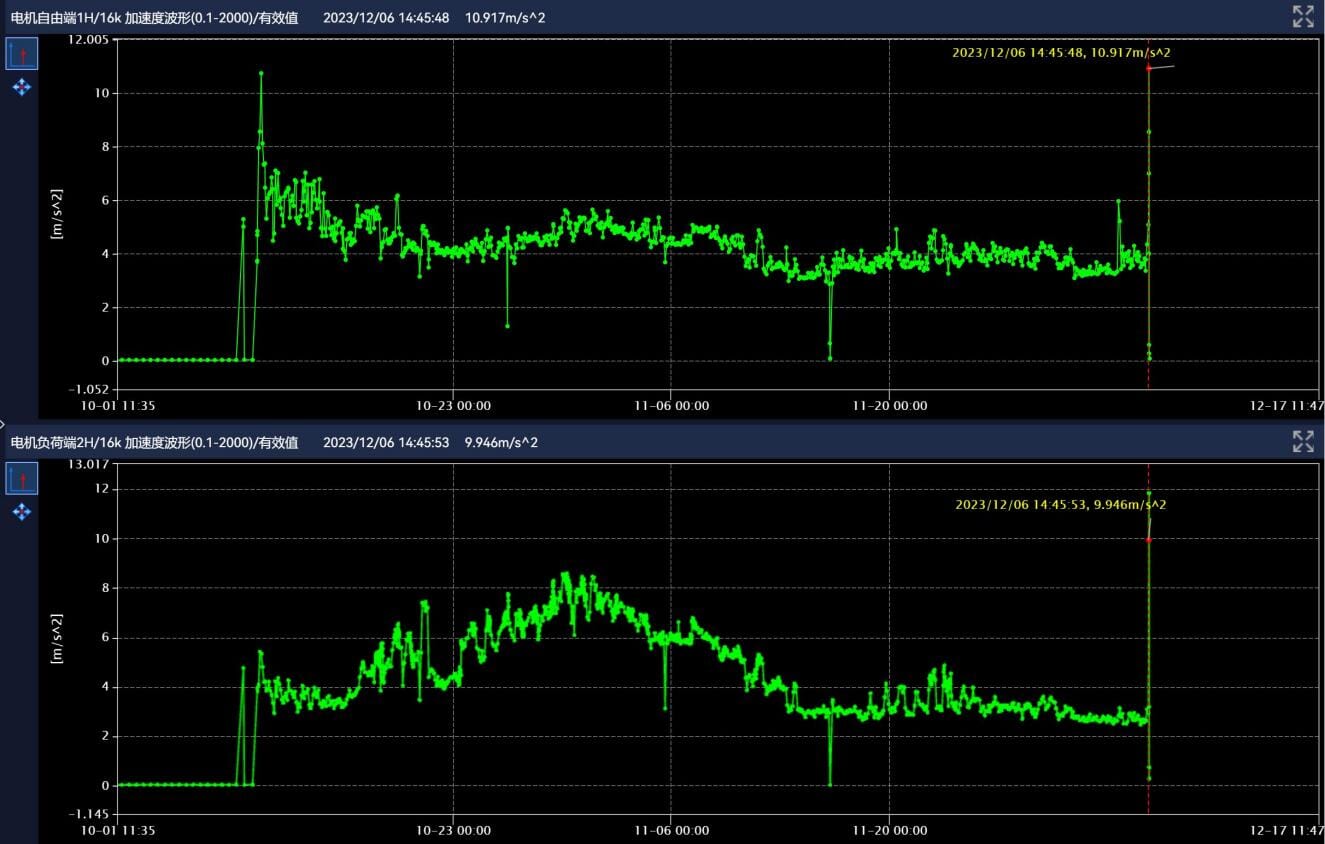The width and height of the screenshot is (1325, 844).
Task: Click the 11-06 00:00 tick on bottom chart
Action: point(670,830)
